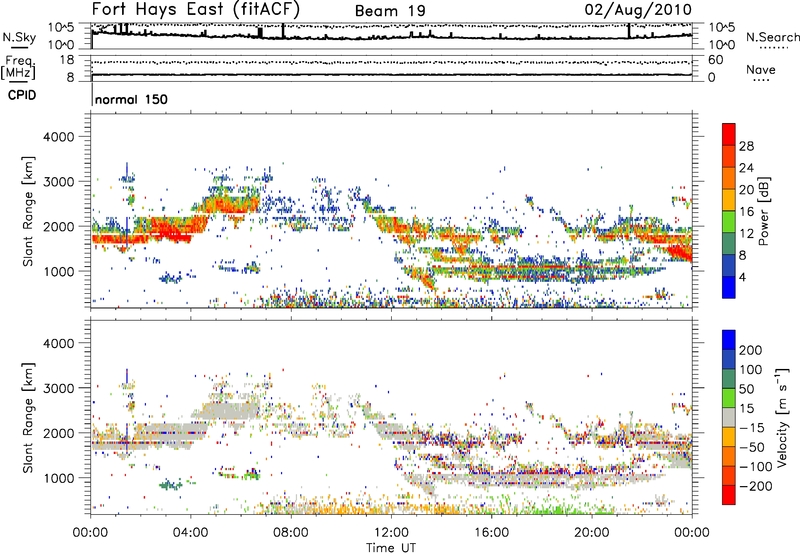Click the 'Beam 19' label
This screenshot has height=554, width=800.
pos(390,11)
